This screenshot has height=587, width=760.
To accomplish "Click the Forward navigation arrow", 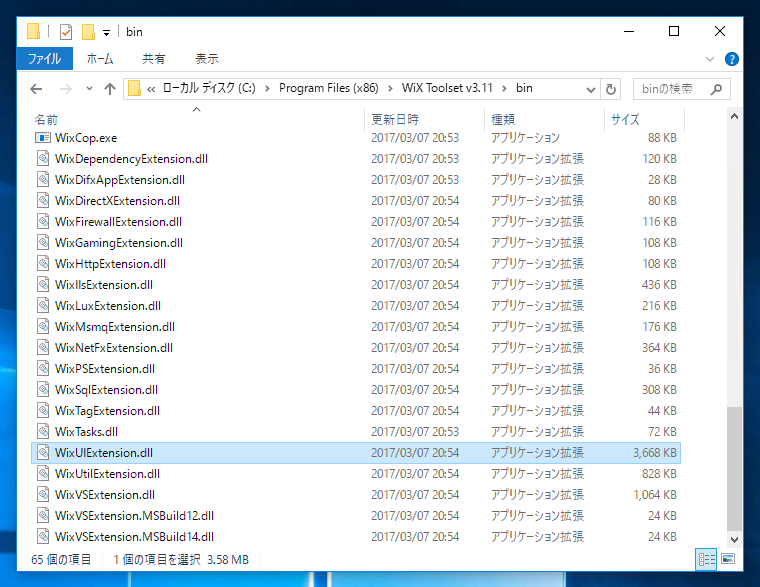I will coord(65,89).
